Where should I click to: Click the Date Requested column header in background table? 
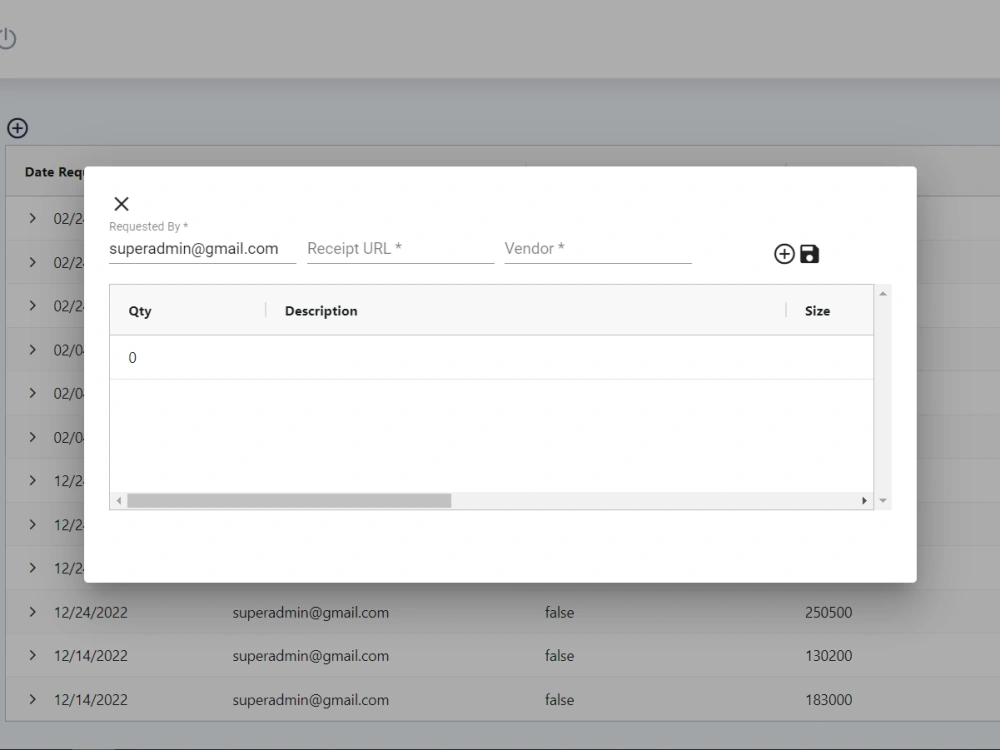(54, 172)
